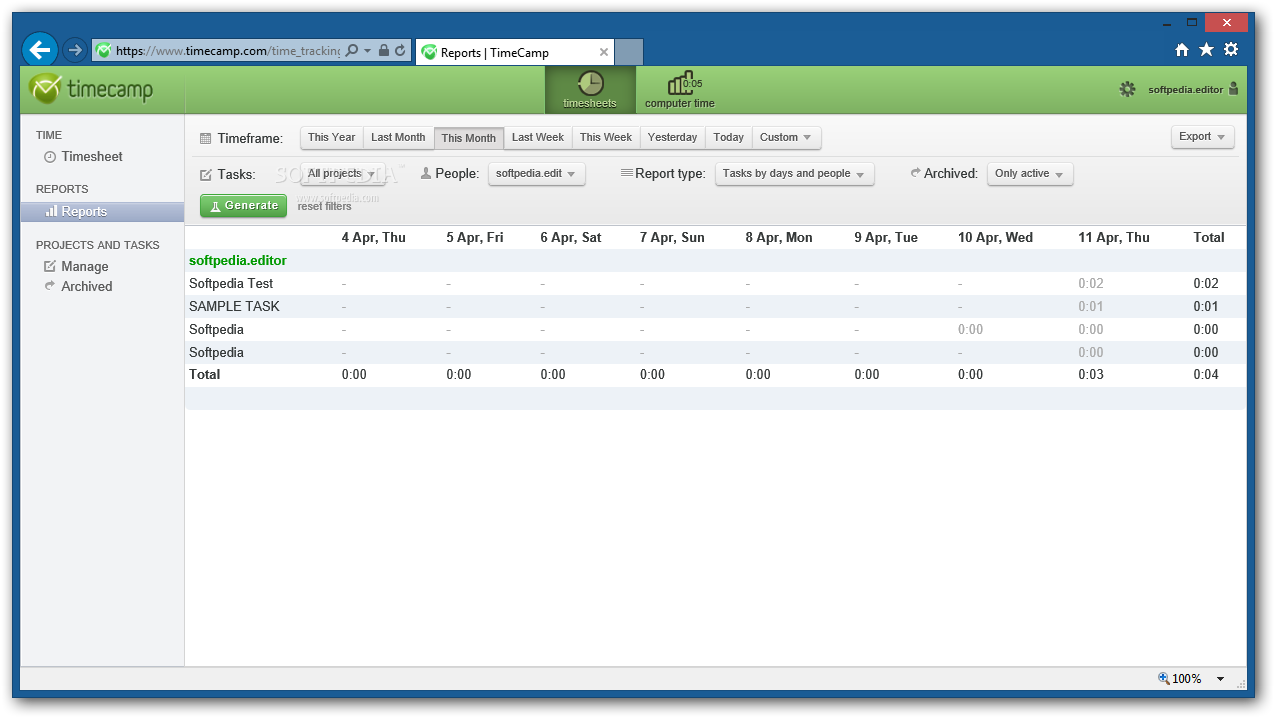The height and width of the screenshot is (718, 1275).
Task: Click the browser forward arrow button
Action: (x=74, y=49)
